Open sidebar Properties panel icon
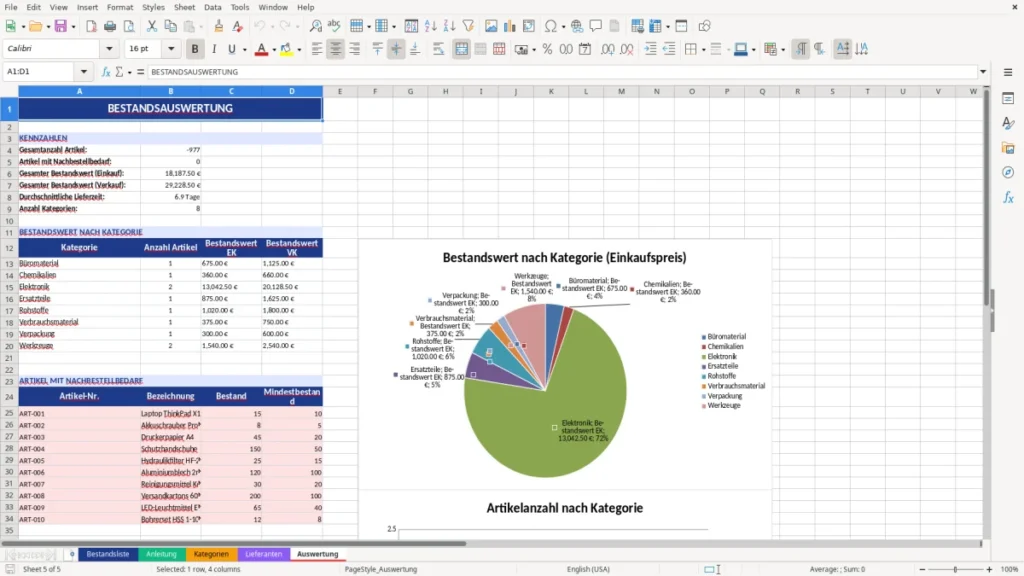1024x576 pixels. [x=1008, y=98]
